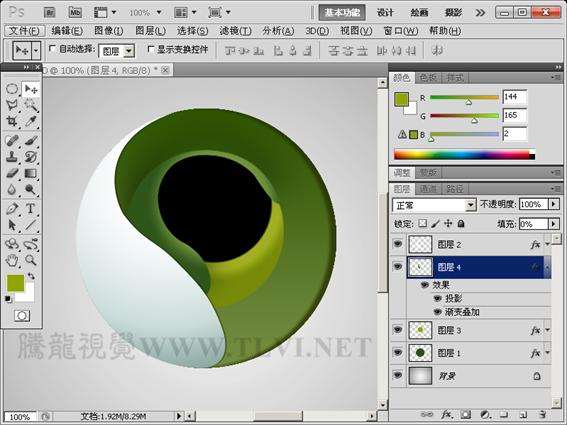Add a layer mask at panel bottom
Image resolution: width=567 pixels, height=425 pixels.
(x=466, y=414)
